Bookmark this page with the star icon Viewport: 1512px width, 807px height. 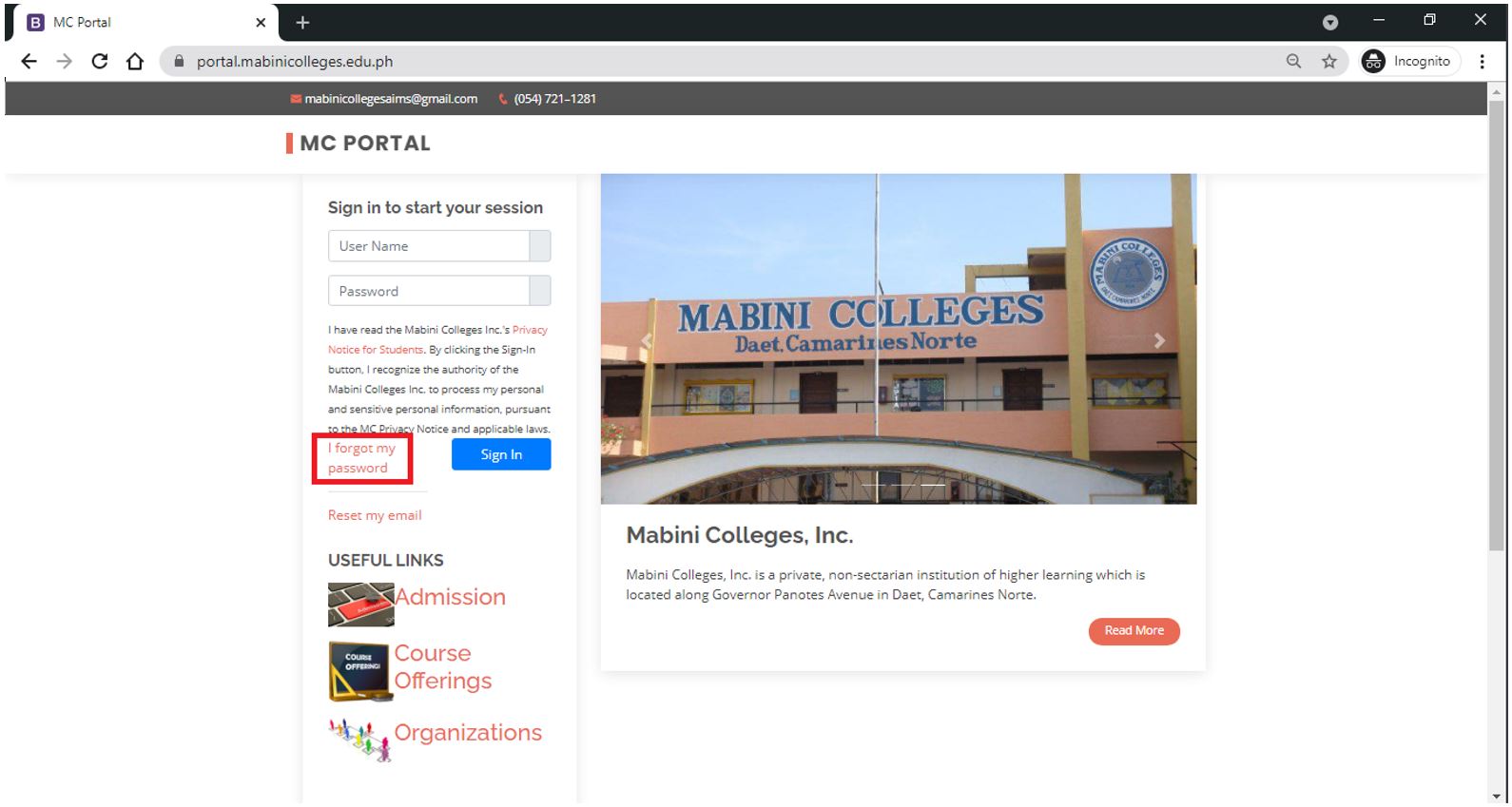tap(1328, 62)
